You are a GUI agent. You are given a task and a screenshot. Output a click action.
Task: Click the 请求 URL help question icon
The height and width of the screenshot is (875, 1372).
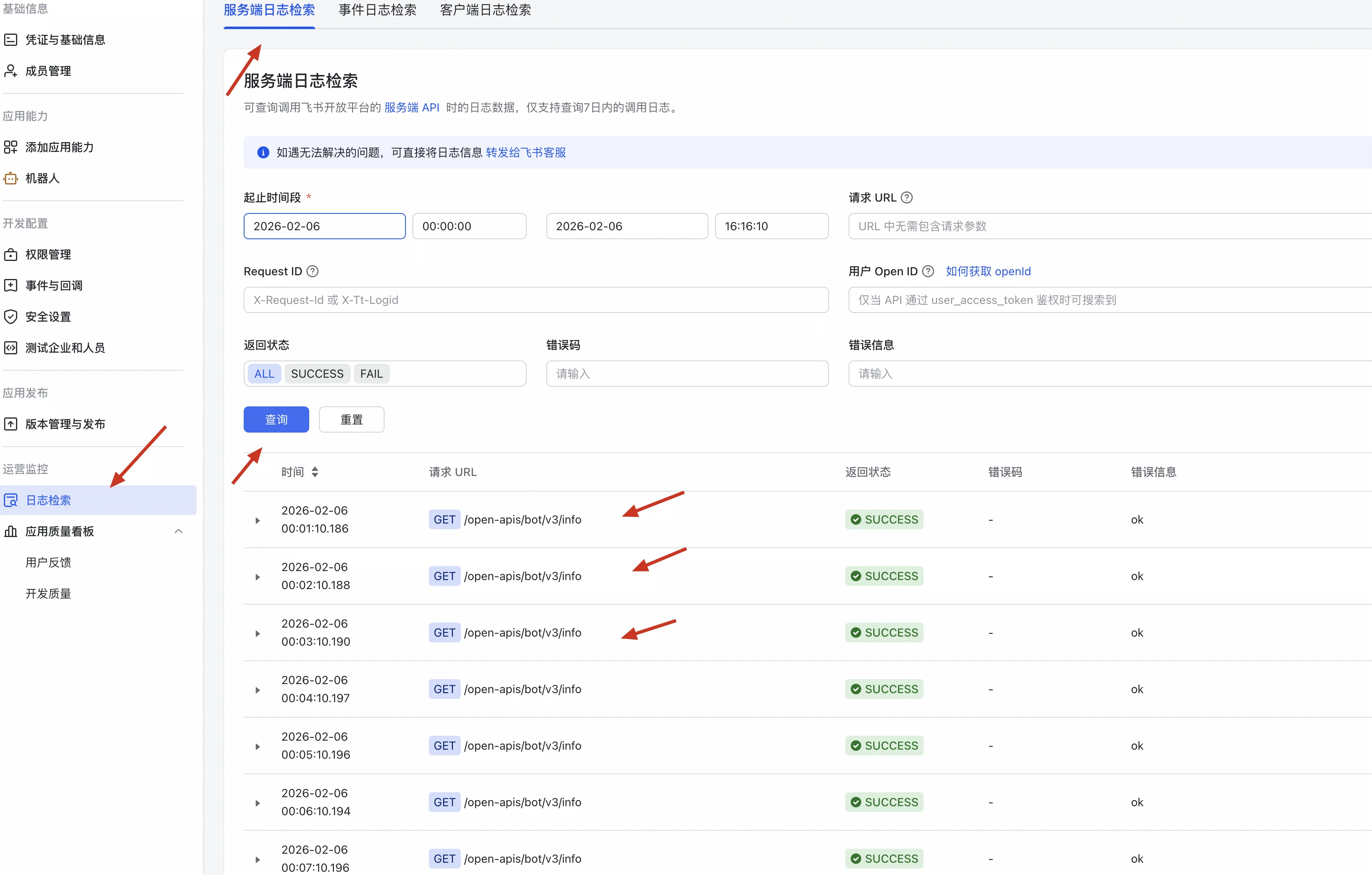tap(906, 197)
